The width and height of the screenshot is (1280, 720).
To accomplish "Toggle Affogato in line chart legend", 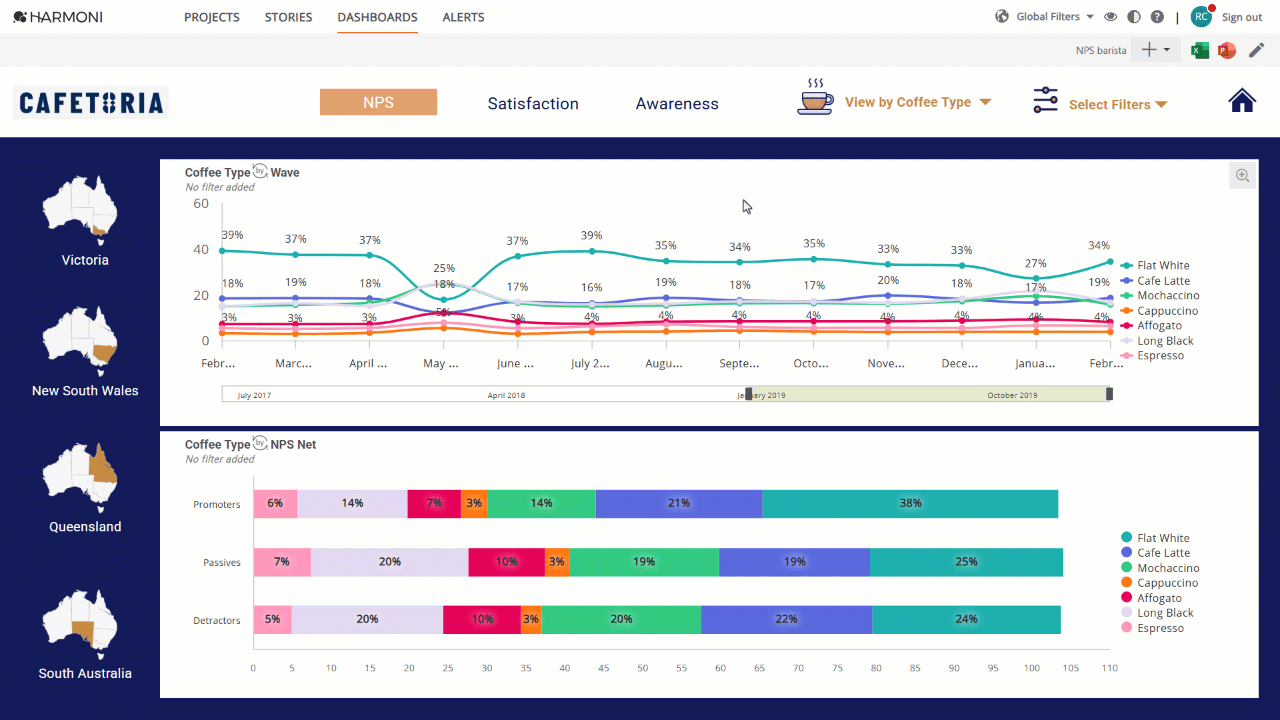I will click(1152, 326).
